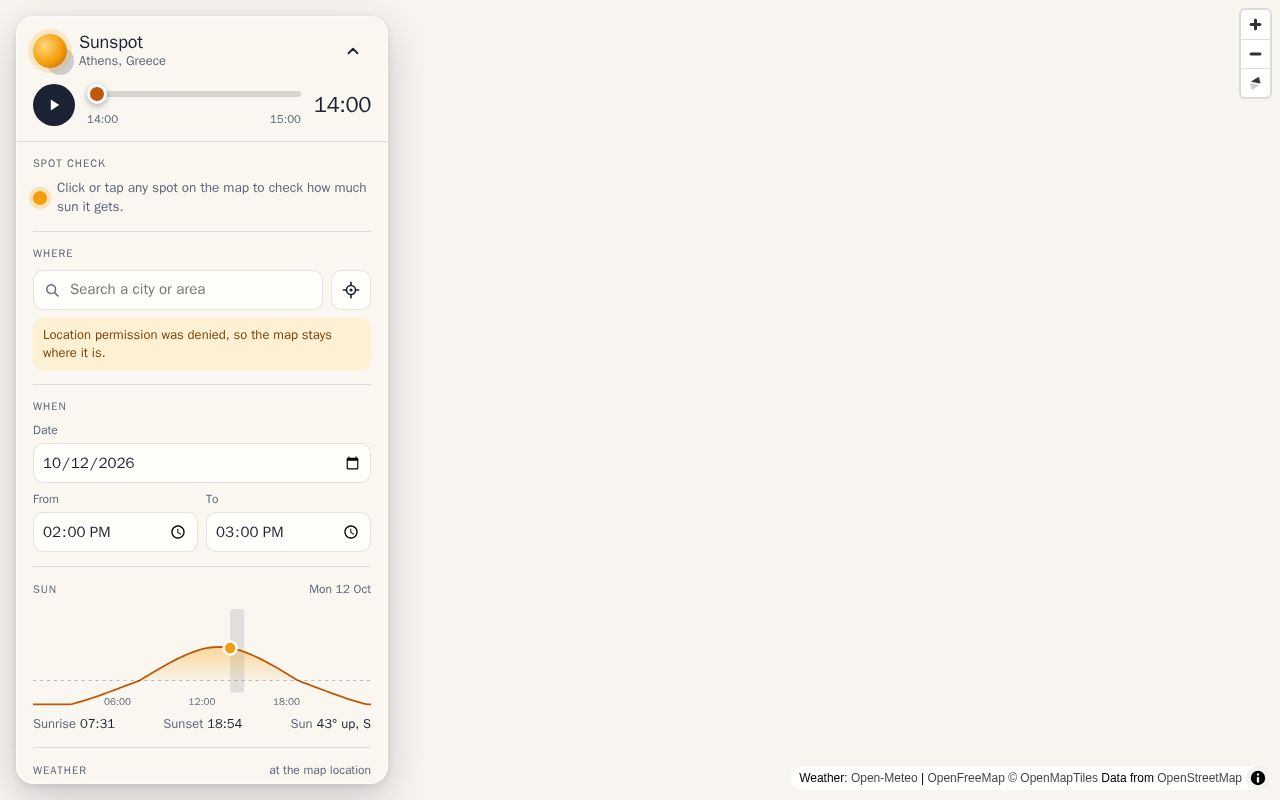Open the To time clock picker
The image size is (1280, 800).
point(351,532)
